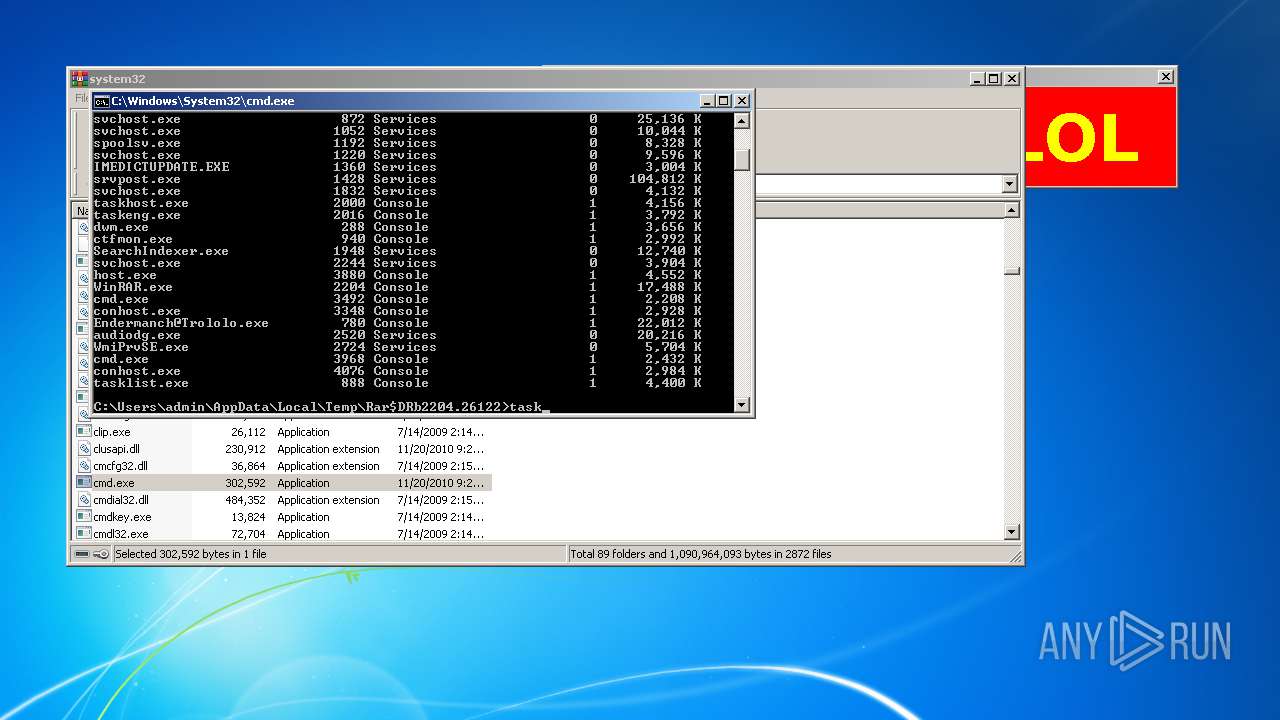Image resolution: width=1280 pixels, height=720 pixels.
Task: Click IMEDICTUPDATE.EXE line in console
Action: pyautogui.click(x=397, y=167)
